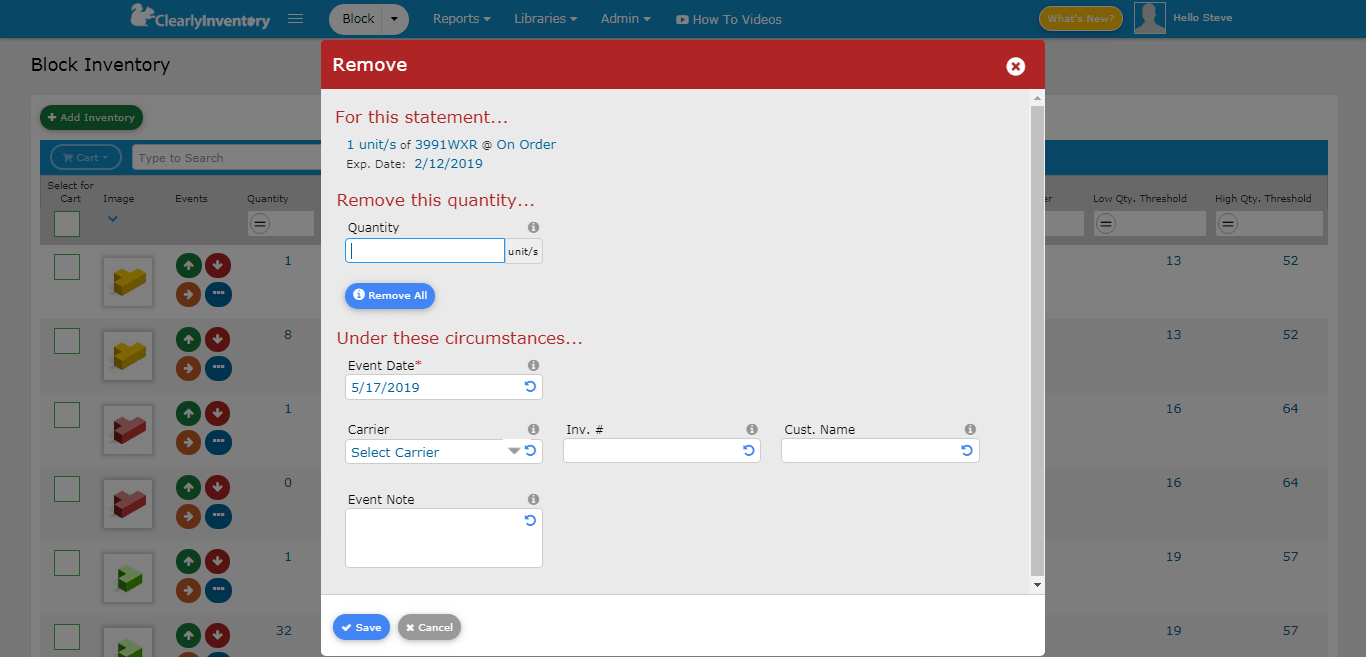Click the Event Date input field
This screenshot has height=657, width=1366.
point(444,387)
